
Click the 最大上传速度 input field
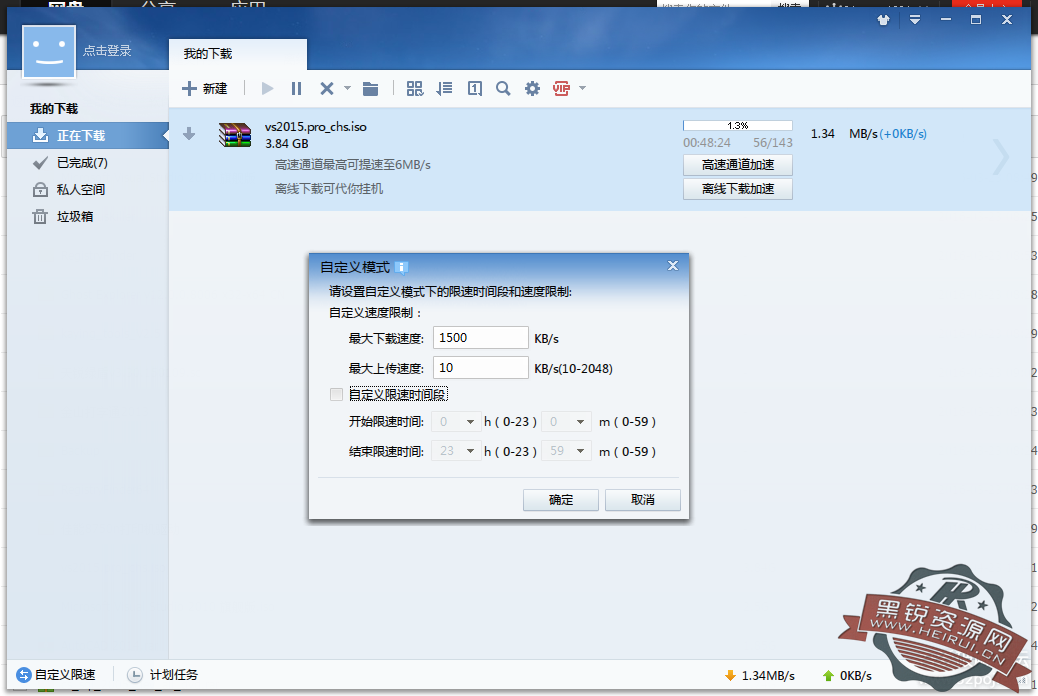click(481, 368)
